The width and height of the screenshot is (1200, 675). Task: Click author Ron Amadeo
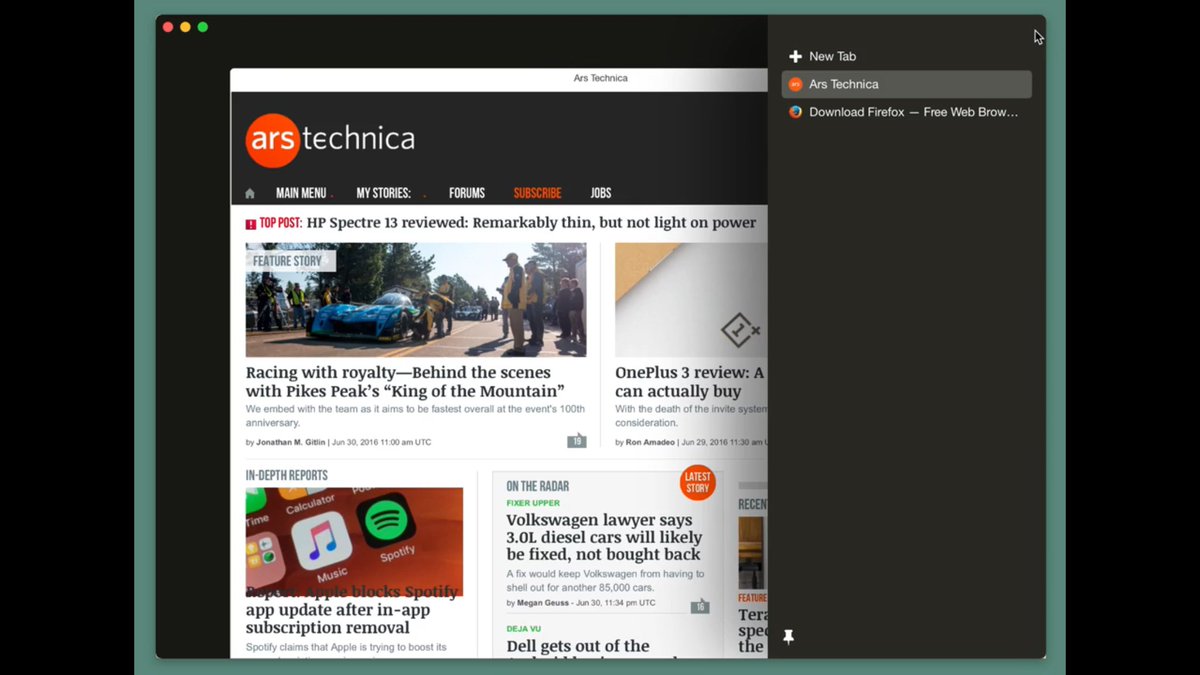(x=650, y=442)
